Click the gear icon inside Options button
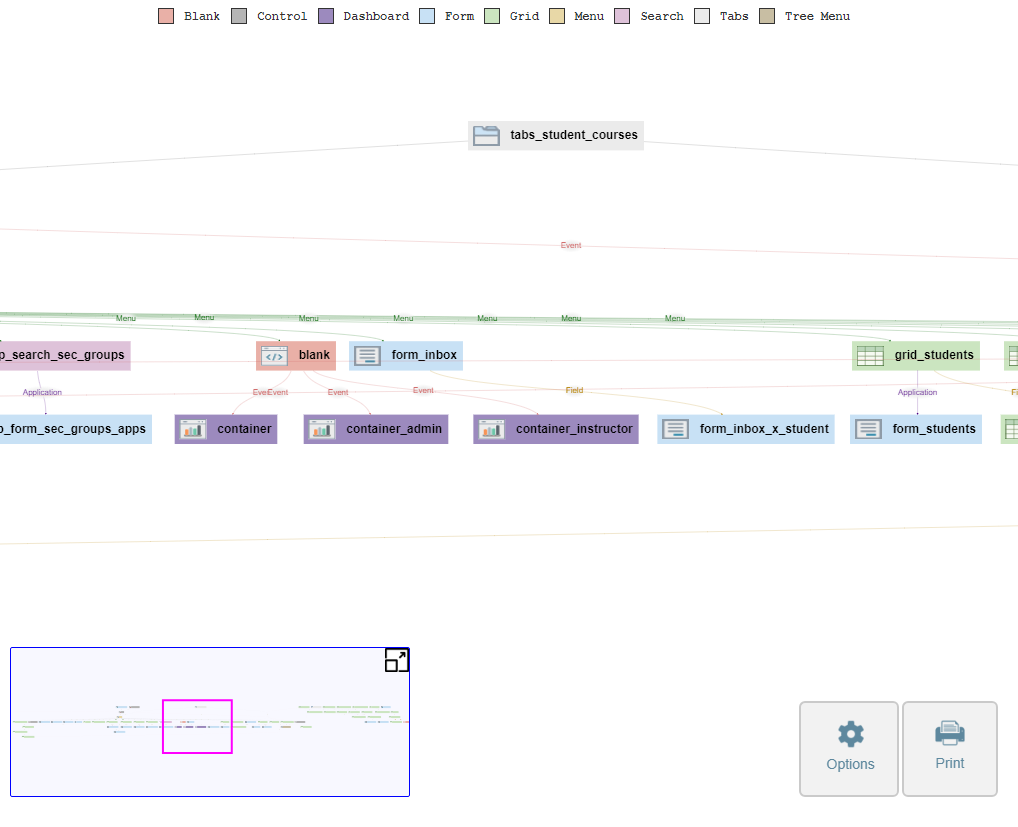This screenshot has height=827, width=1018. tap(848, 733)
